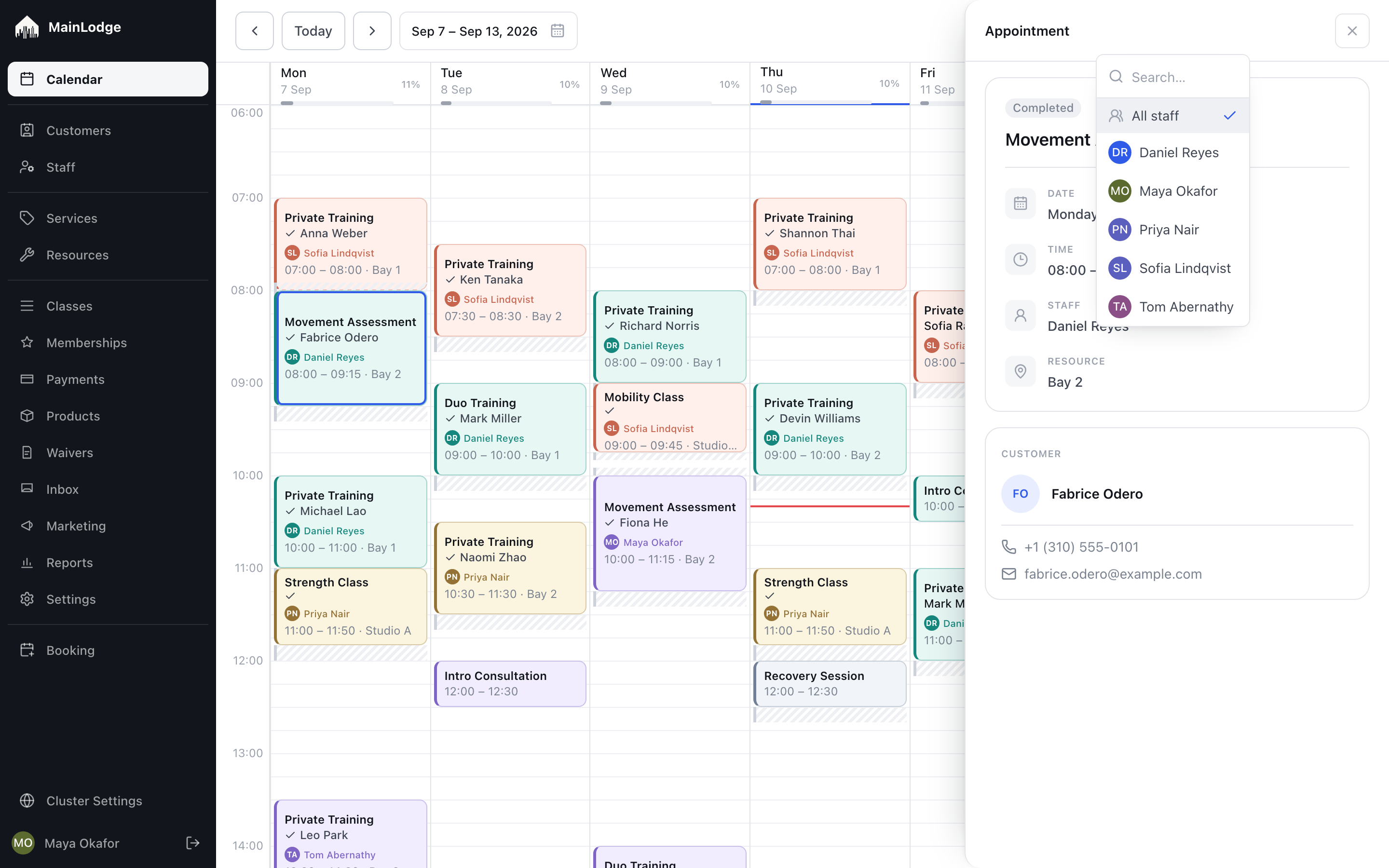The height and width of the screenshot is (868, 1389).
Task: Click the Inbox icon in sidebar
Action: click(x=27, y=489)
